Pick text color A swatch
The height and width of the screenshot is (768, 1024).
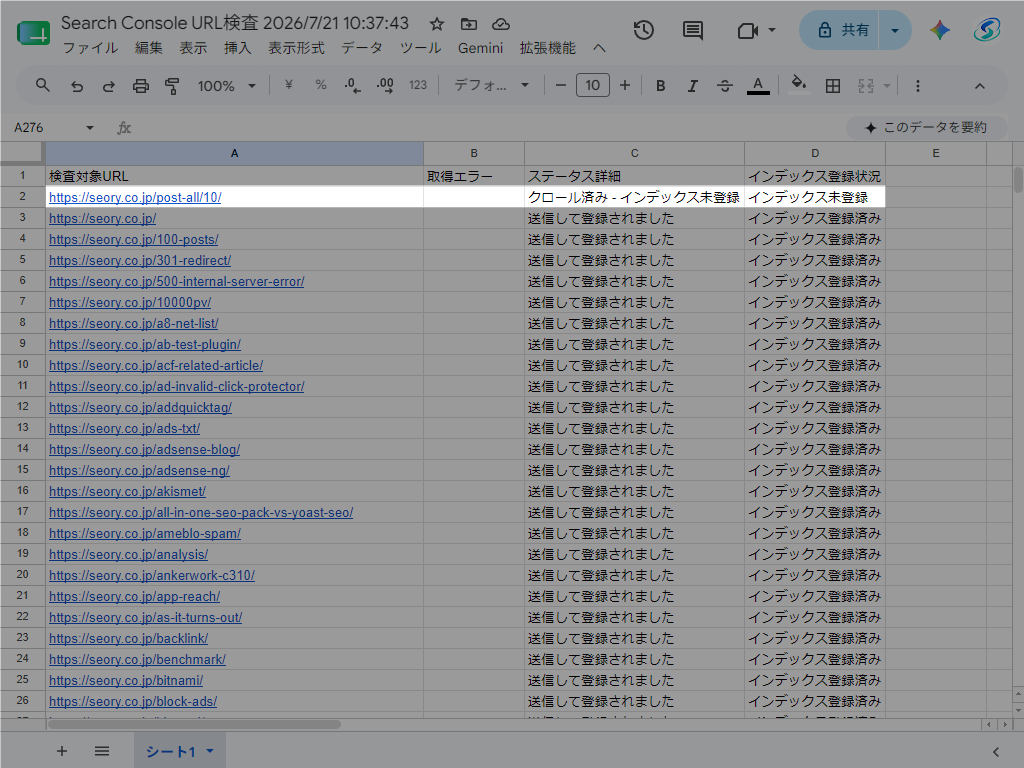(x=758, y=86)
